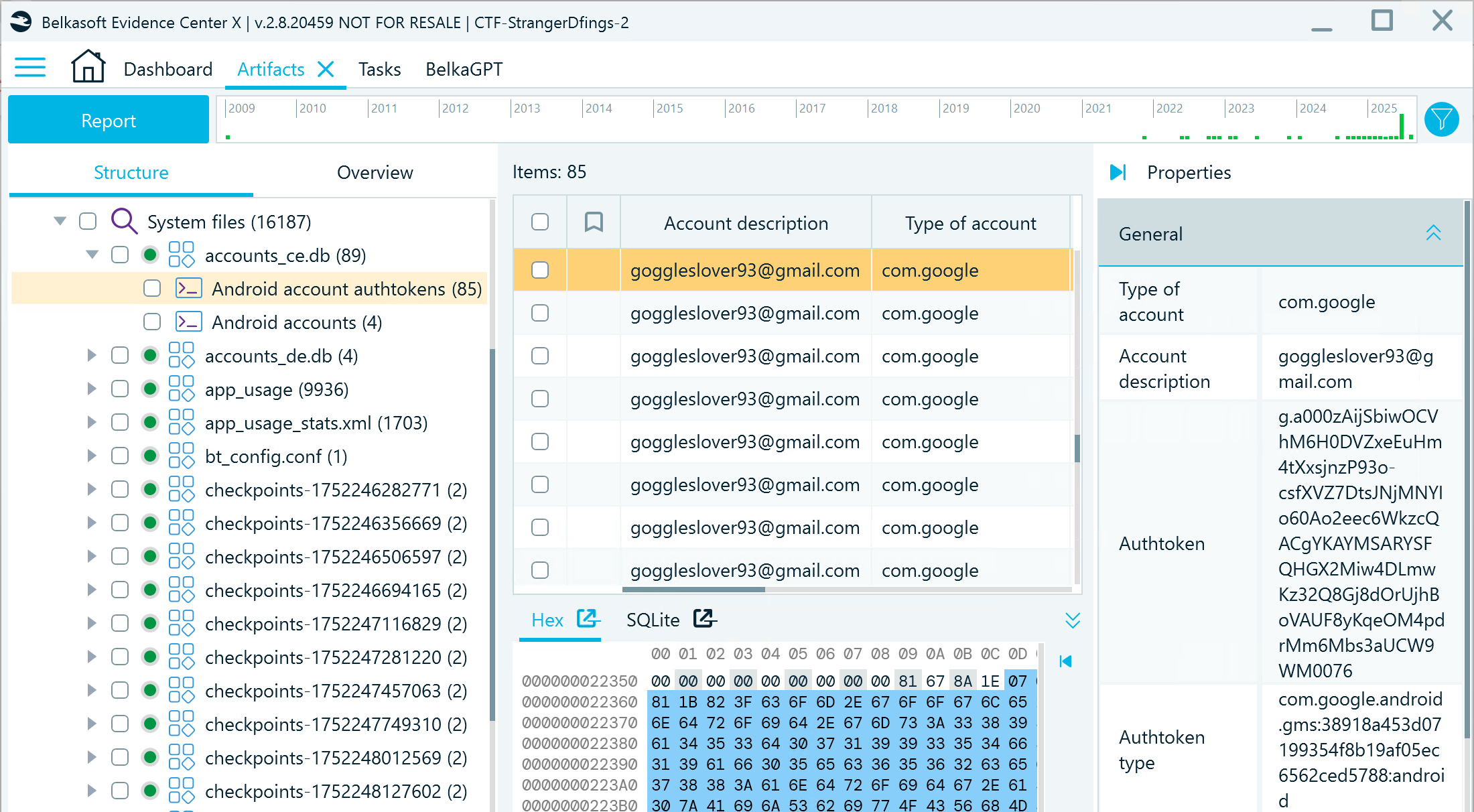Click checkpoints-1752246282771 item icon
This screenshot has height=812, width=1474.
[x=181, y=489]
